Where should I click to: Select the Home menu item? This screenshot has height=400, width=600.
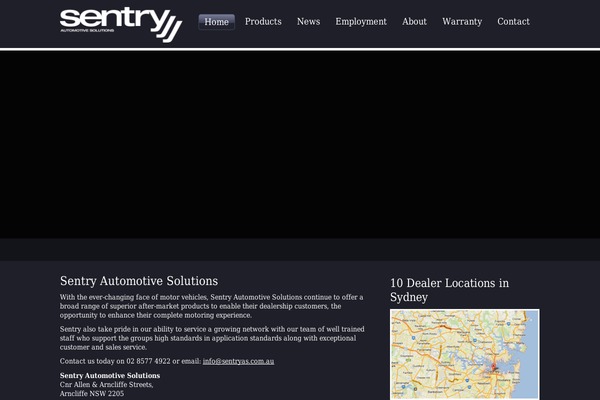click(x=217, y=22)
